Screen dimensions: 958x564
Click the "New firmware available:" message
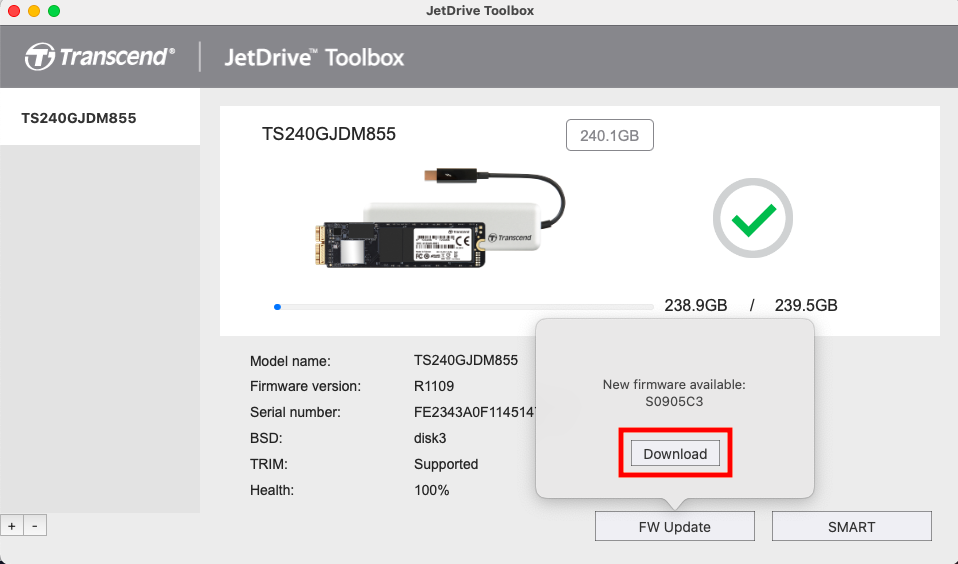tap(674, 384)
